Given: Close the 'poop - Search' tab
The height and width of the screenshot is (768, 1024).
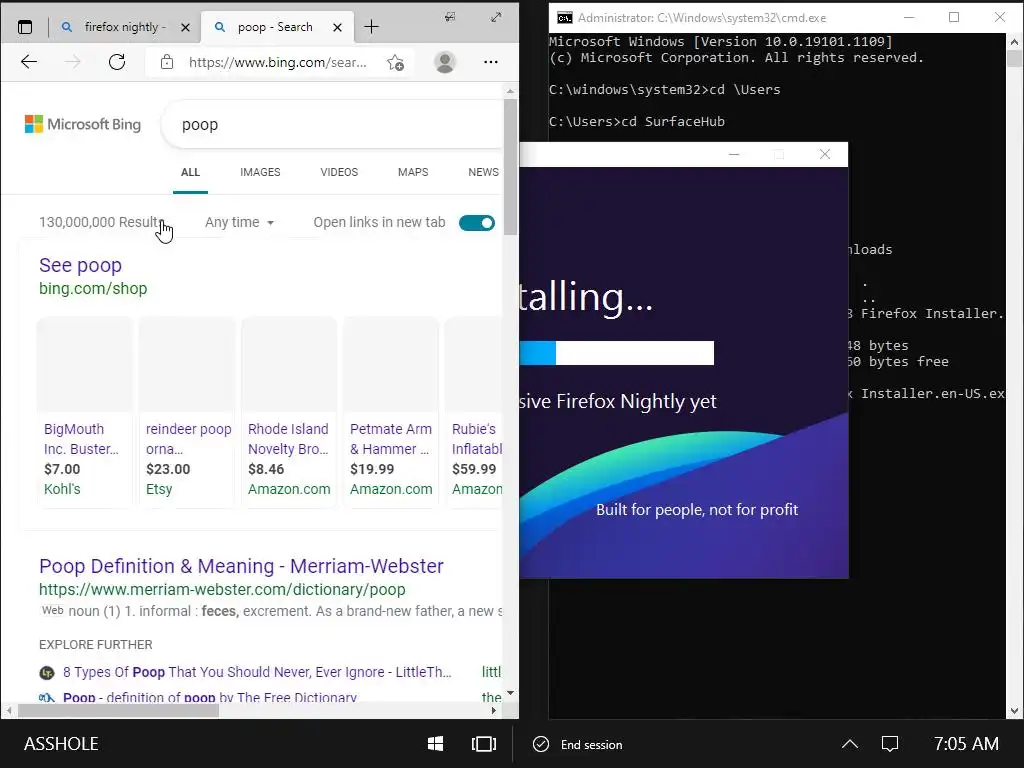Looking at the screenshot, I should click(x=337, y=27).
